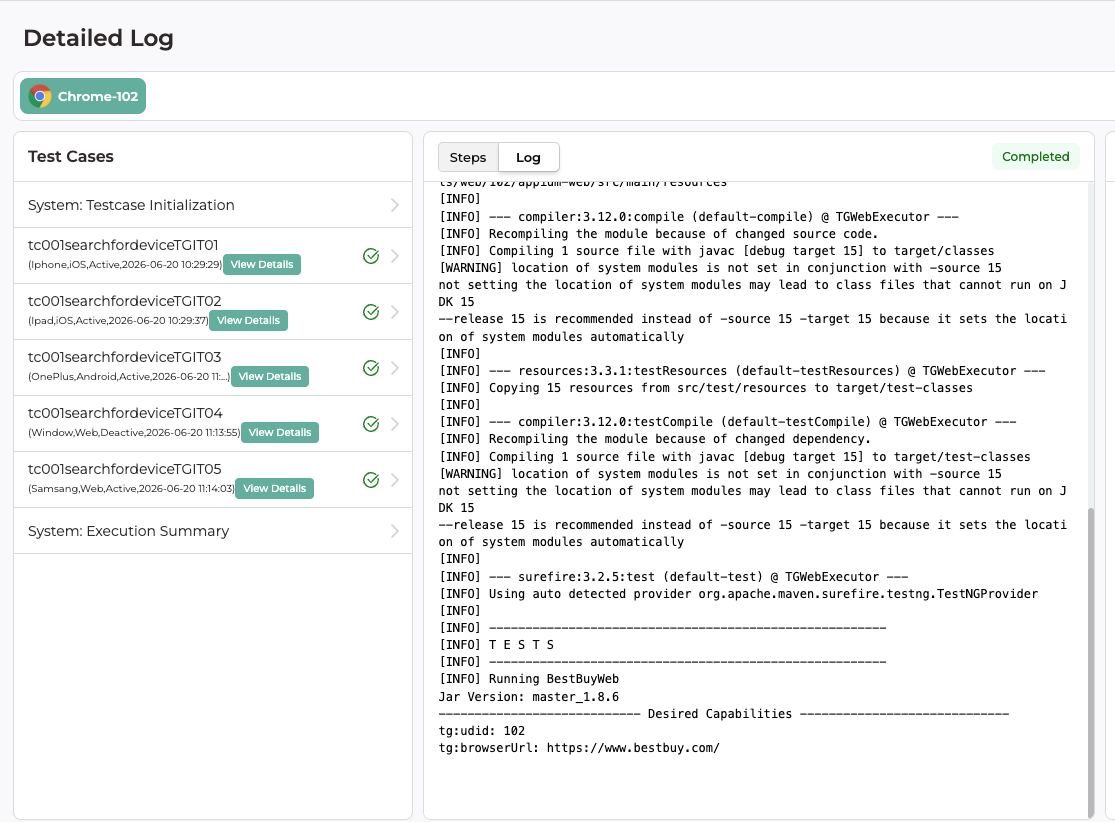Select tc001searchfordeviceTGIT01 test case name

click(x=123, y=245)
